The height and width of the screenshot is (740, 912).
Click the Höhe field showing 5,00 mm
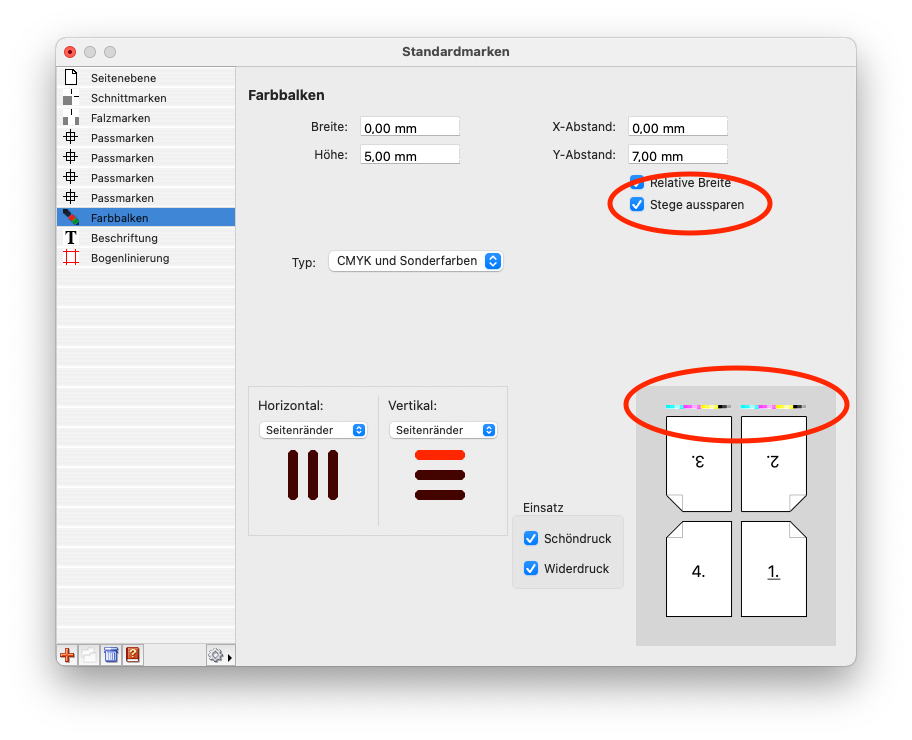(x=410, y=155)
